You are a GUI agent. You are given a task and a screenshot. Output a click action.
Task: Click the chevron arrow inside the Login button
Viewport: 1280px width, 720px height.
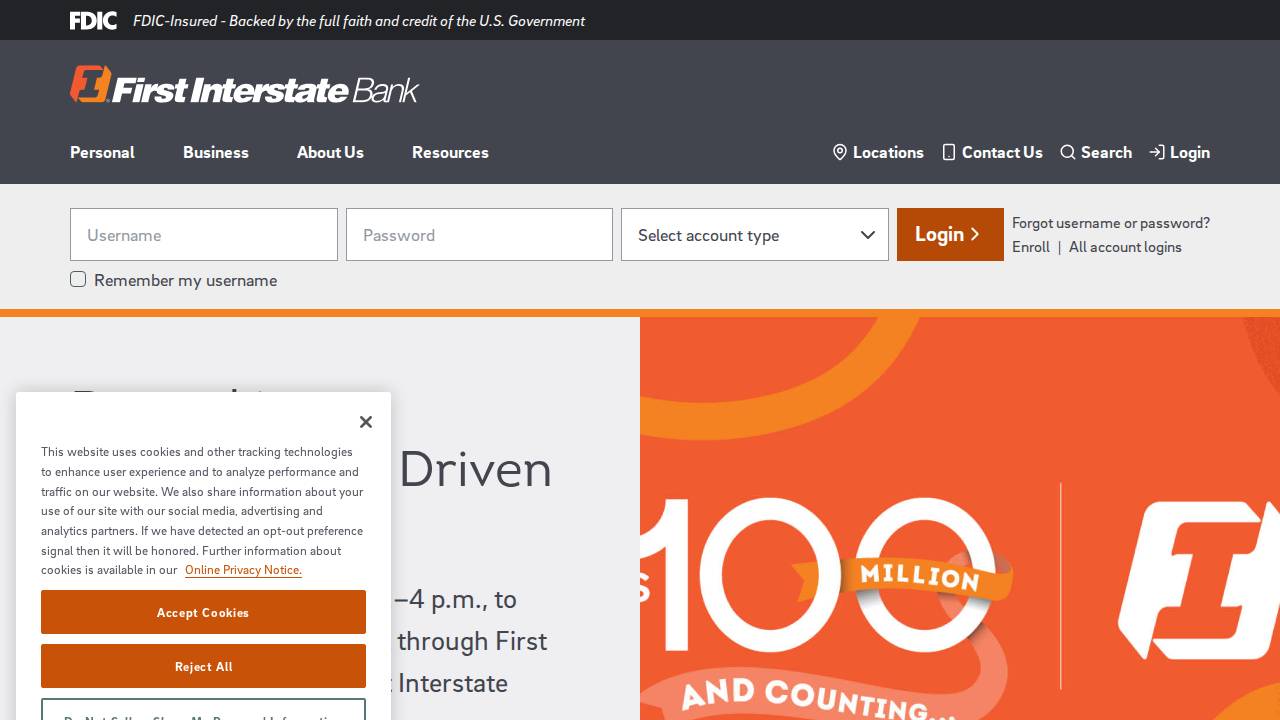[975, 234]
